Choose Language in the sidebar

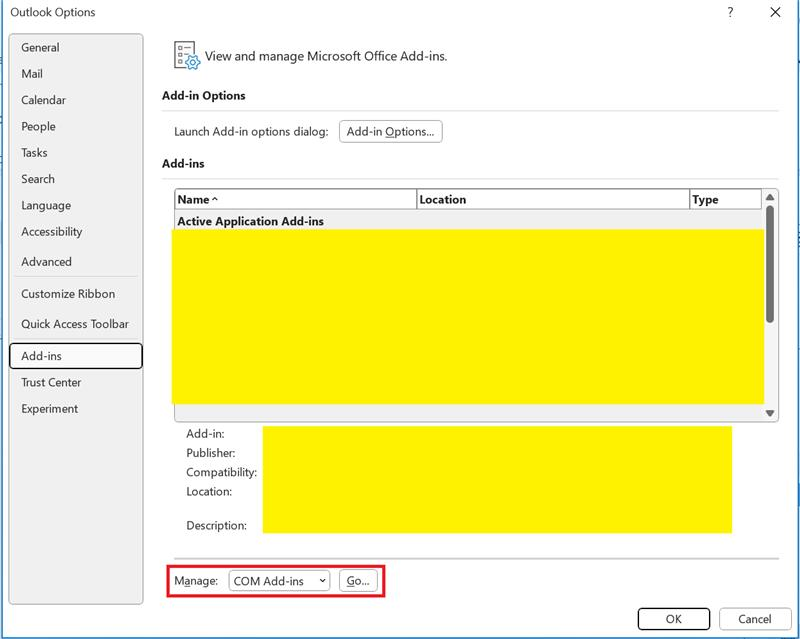[76, 206]
